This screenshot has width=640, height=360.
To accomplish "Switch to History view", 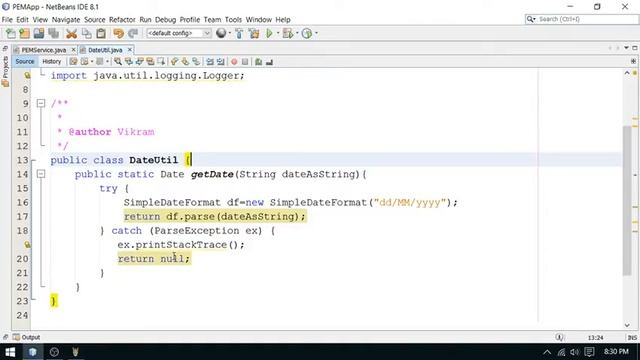I will (51, 62).
